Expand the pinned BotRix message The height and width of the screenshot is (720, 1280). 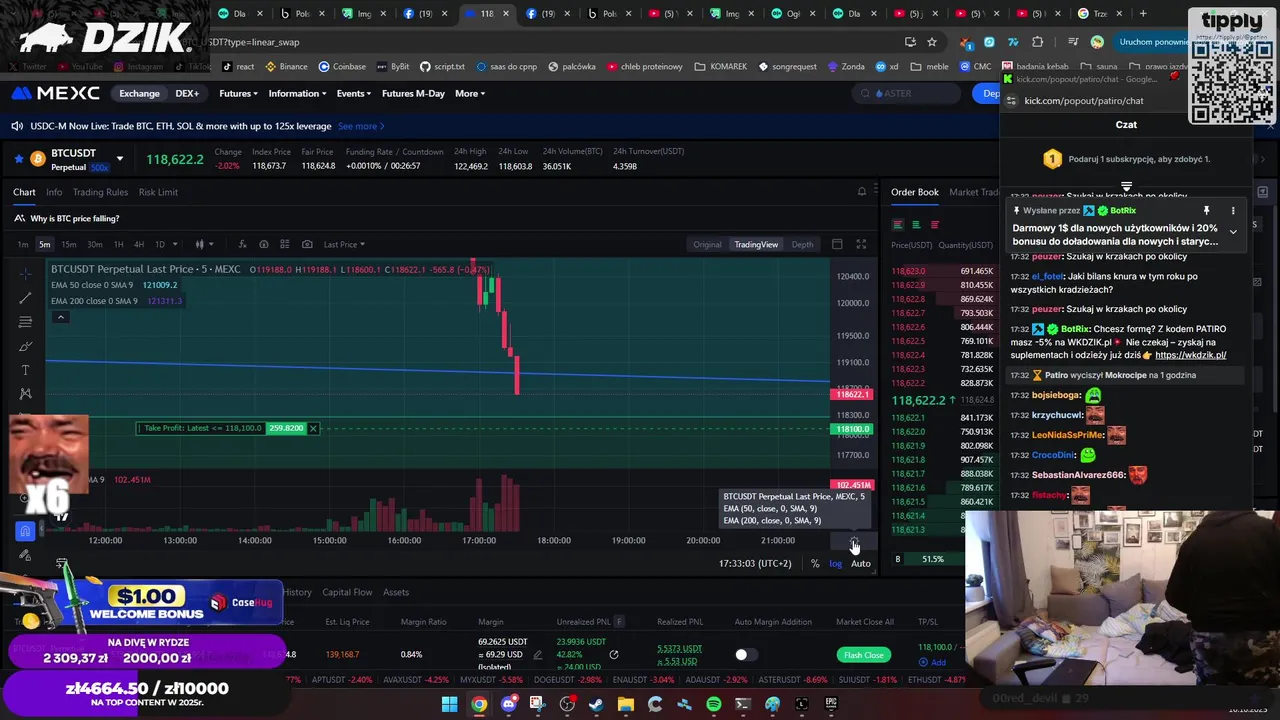[1233, 232]
